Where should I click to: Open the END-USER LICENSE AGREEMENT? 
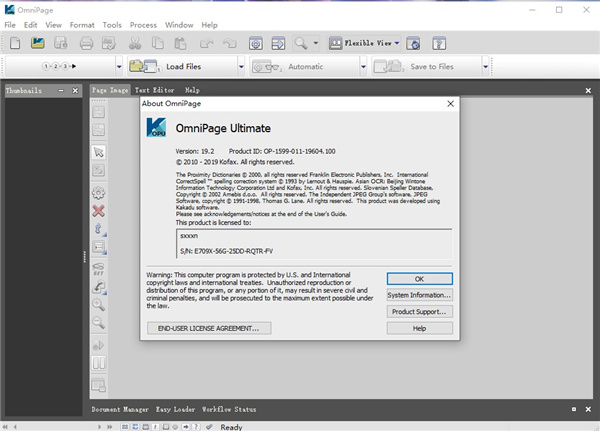[x=209, y=328]
